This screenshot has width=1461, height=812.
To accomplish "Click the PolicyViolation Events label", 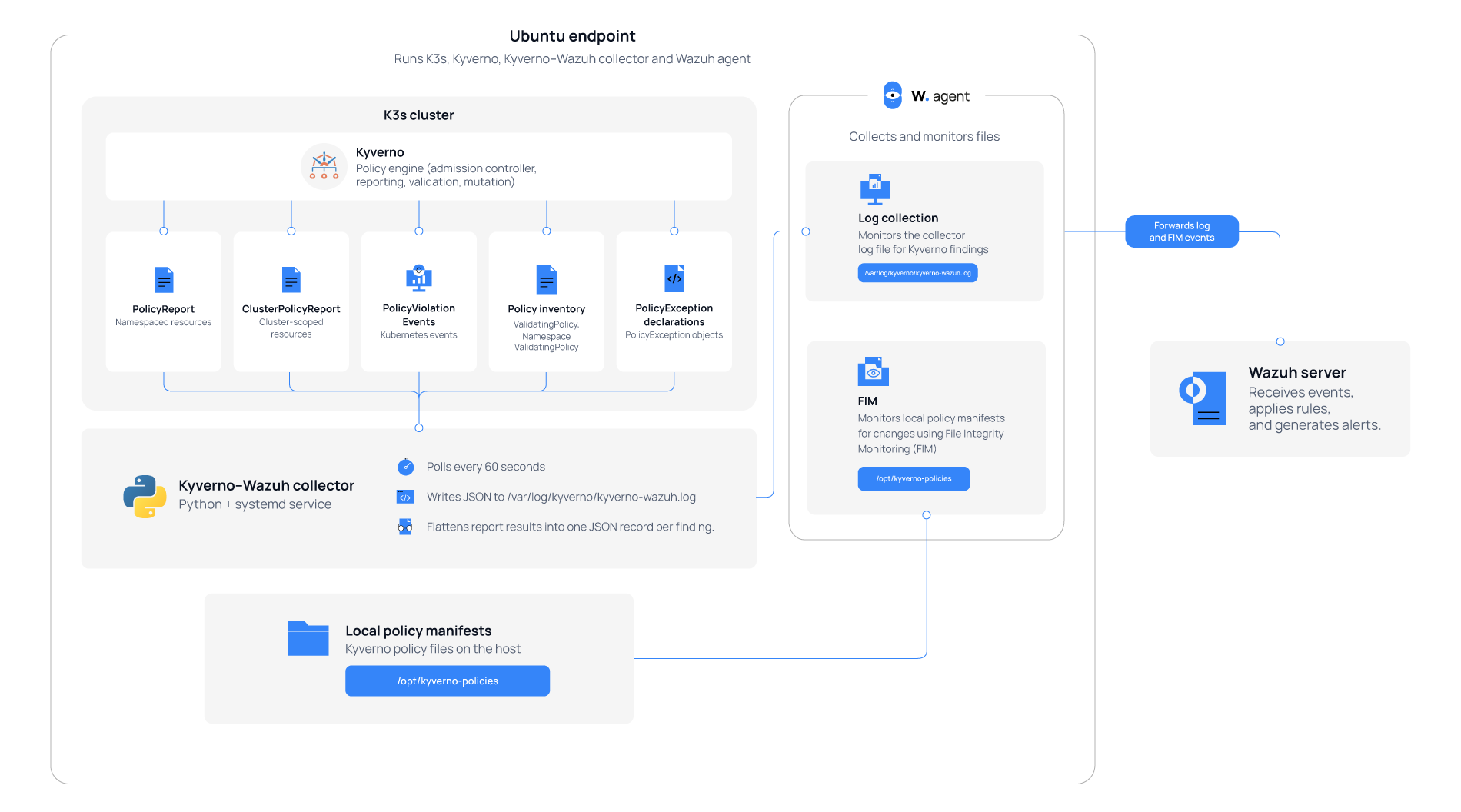I will coord(419,315).
